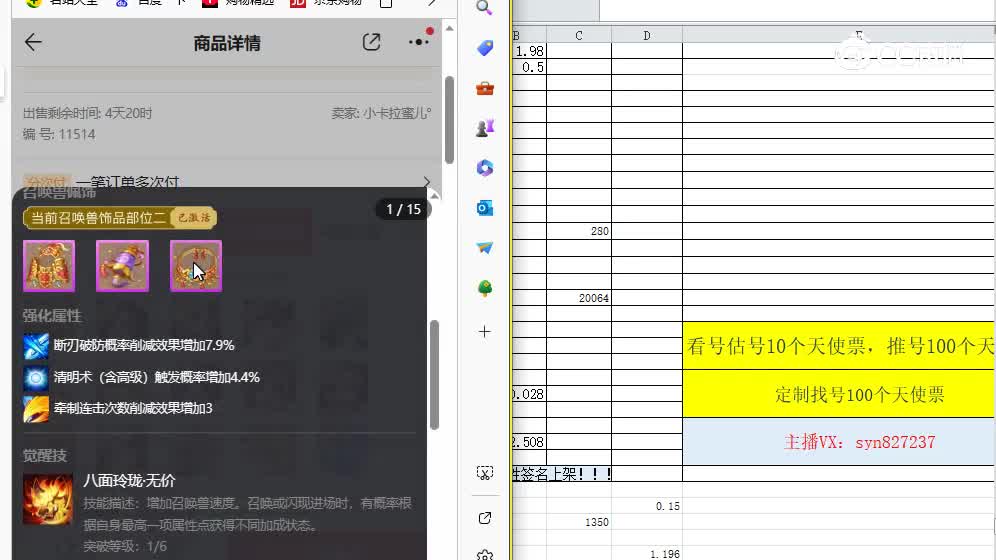
Task: Select the cell 主播VX: syn827237
Action: tap(839, 442)
